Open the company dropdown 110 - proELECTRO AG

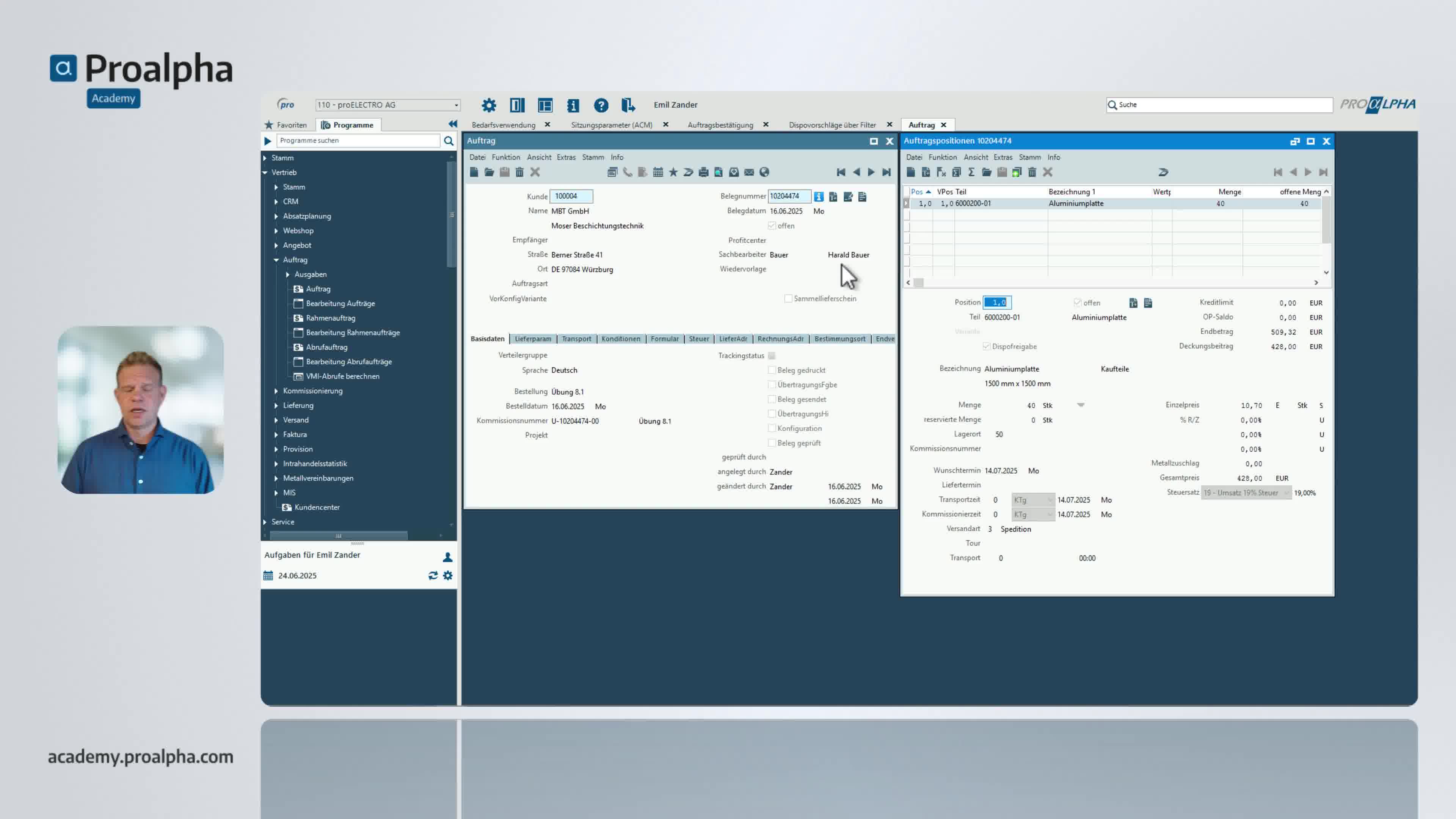coord(455,105)
